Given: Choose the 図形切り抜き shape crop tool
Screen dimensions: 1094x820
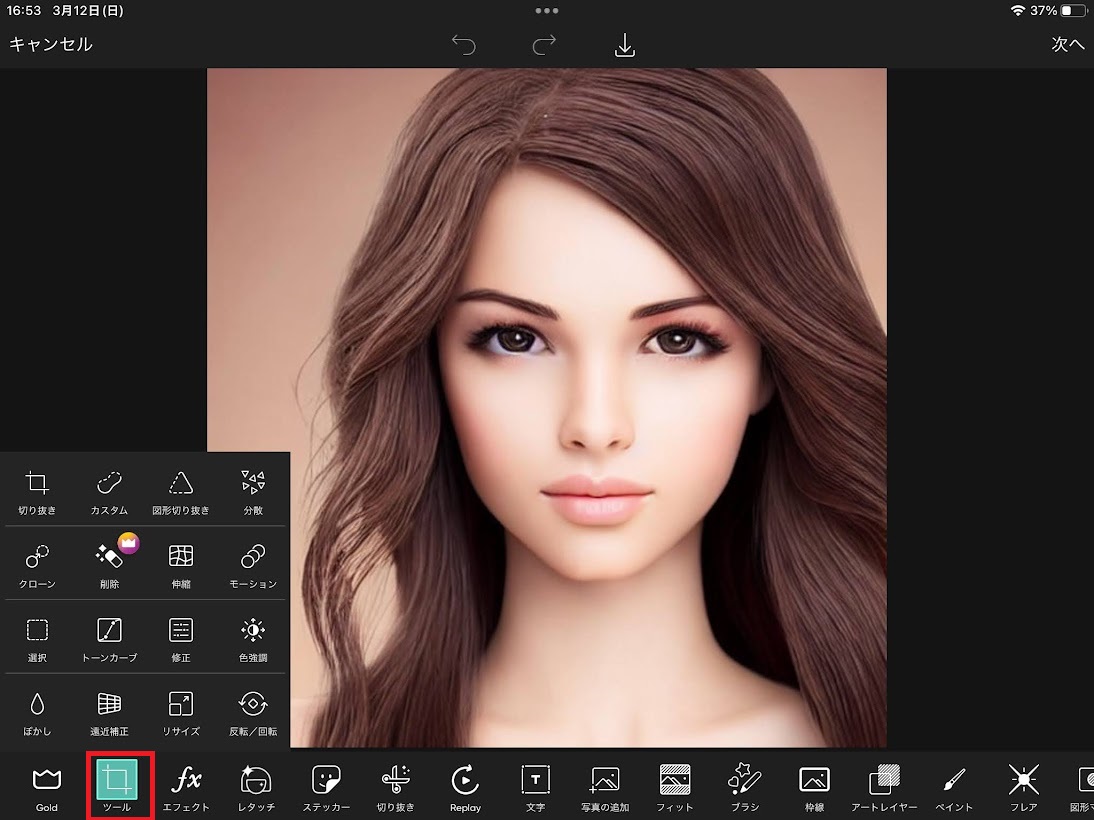Looking at the screenshot, I should coord(181,491).
